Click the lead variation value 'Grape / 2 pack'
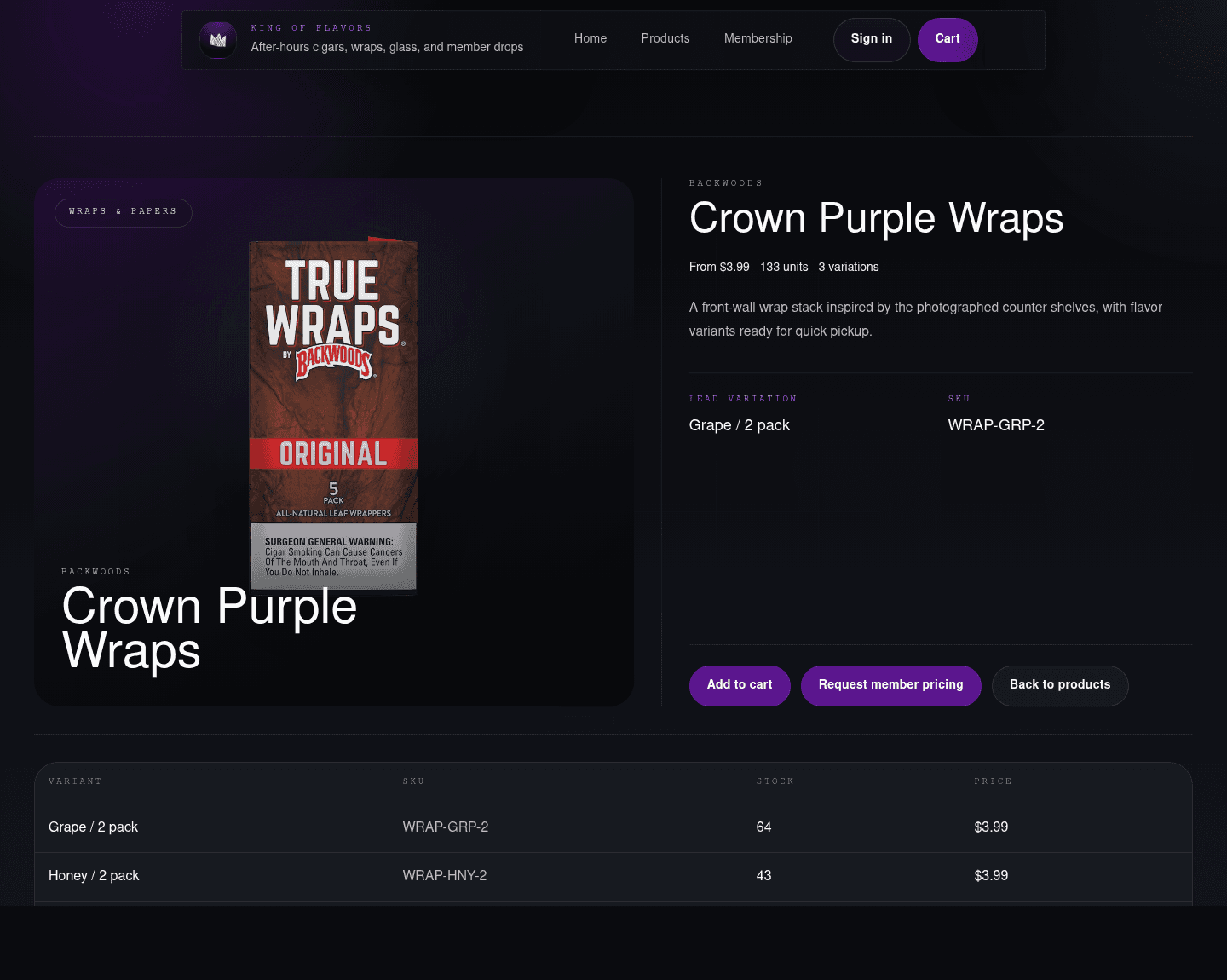Image resolution: width=1227 pixels, height=980 pixels. [740, 425]
